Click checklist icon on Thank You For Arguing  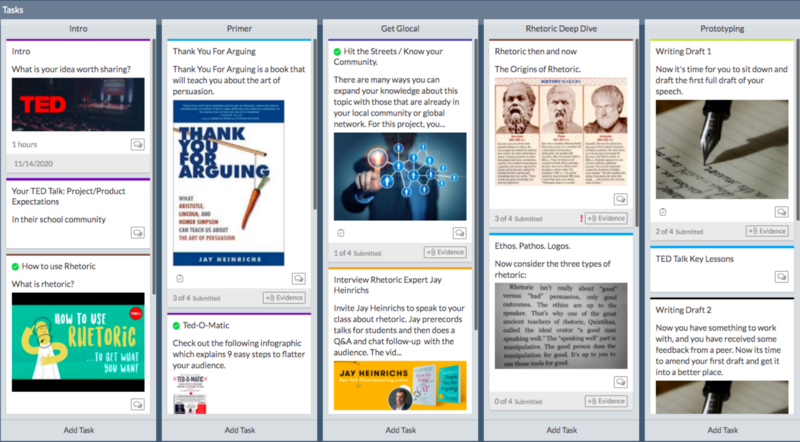pos(179,278)
